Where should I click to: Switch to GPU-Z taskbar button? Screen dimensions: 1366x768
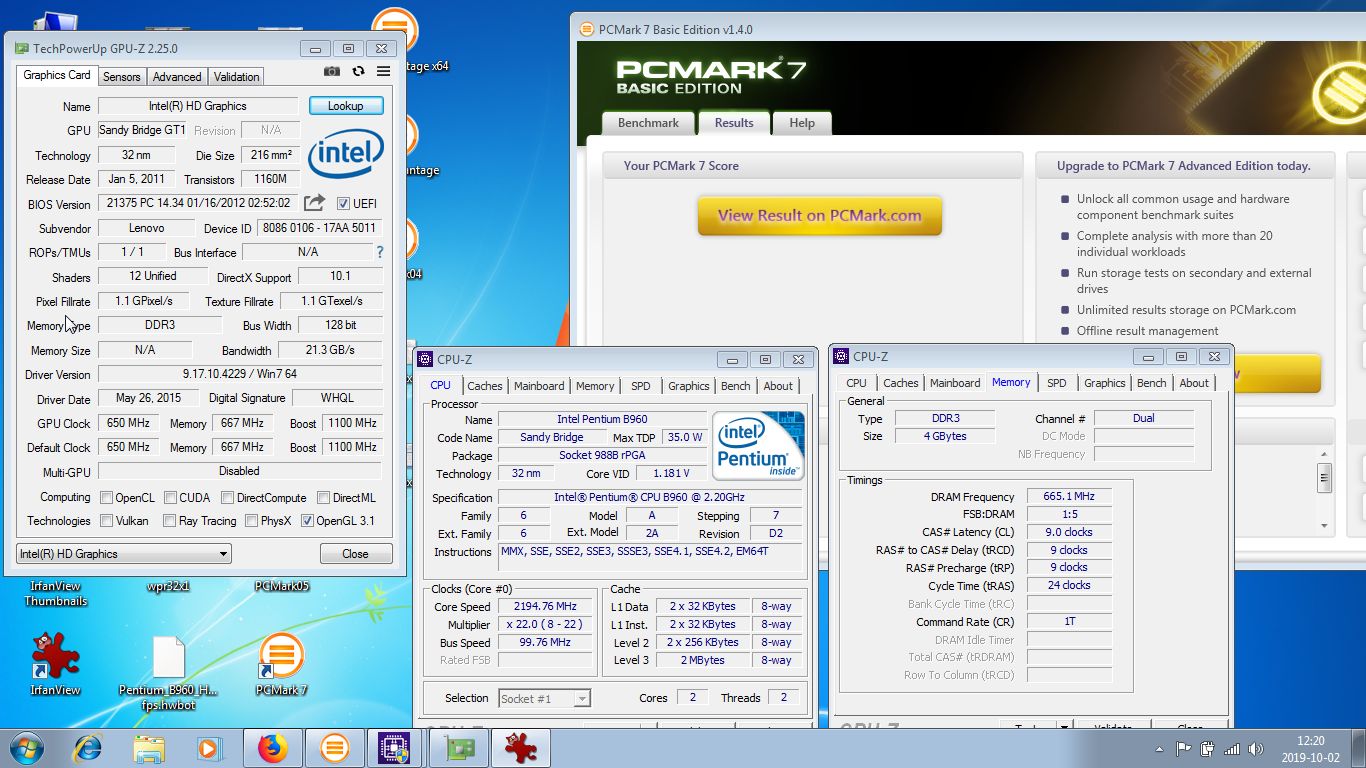tap(459, 748)
